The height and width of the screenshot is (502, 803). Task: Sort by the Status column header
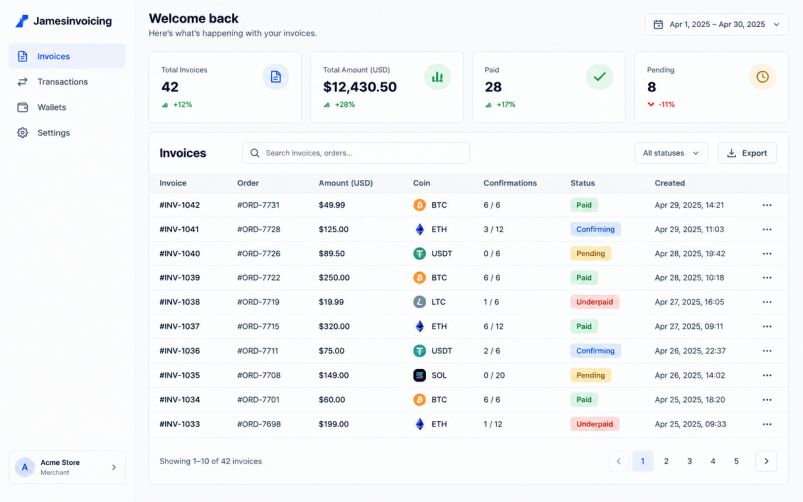(x=583, y=183)
